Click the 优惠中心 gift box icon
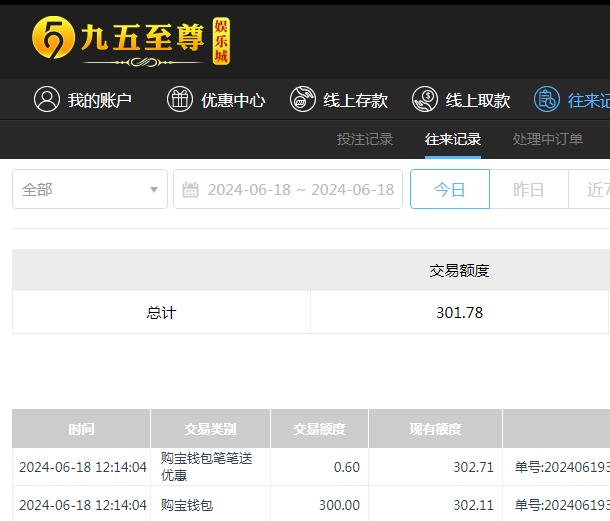This screenshot has width=610, height=521. [180, 99]
